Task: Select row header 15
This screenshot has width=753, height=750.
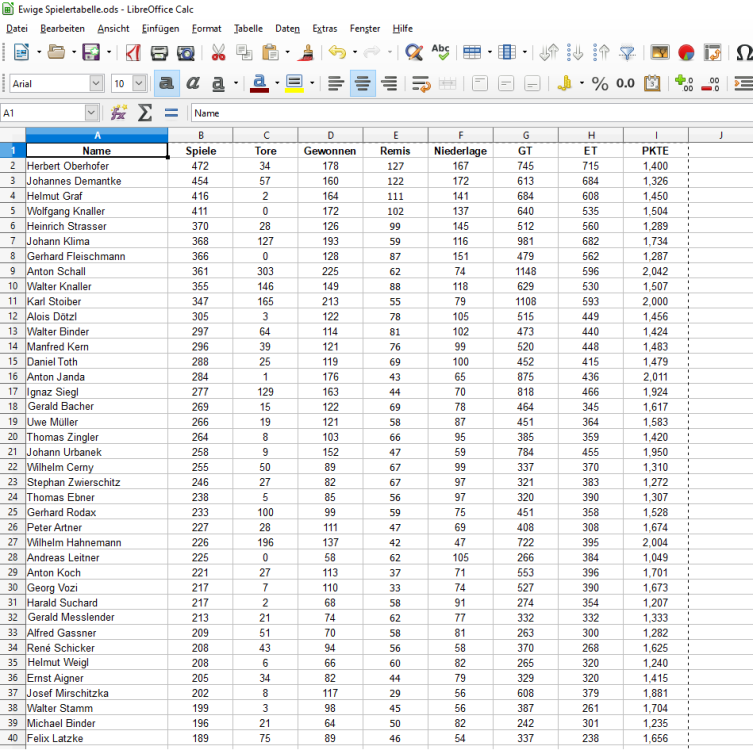Action: point(12,361)
